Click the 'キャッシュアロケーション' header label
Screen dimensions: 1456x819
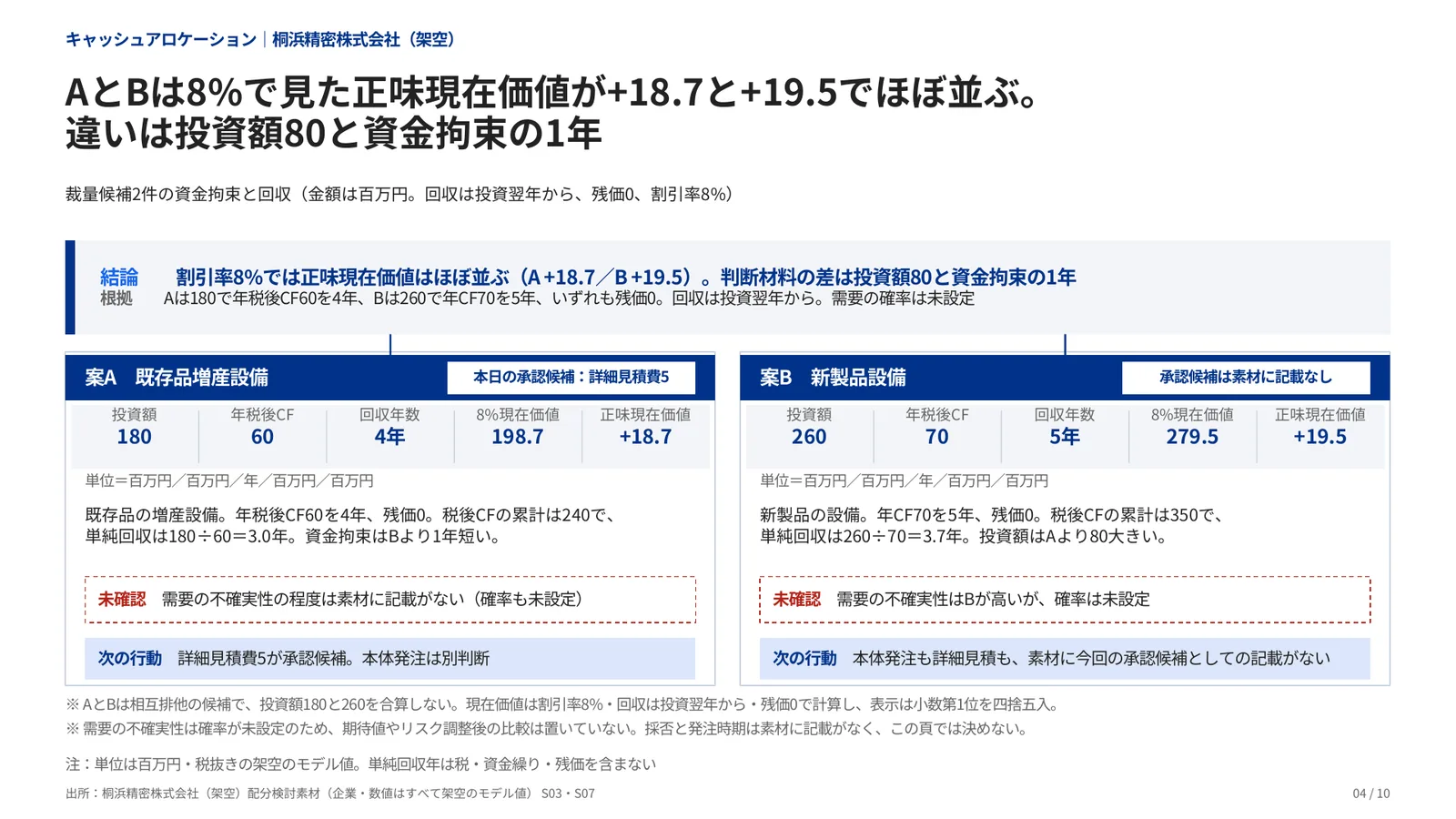tap(161, 39)
